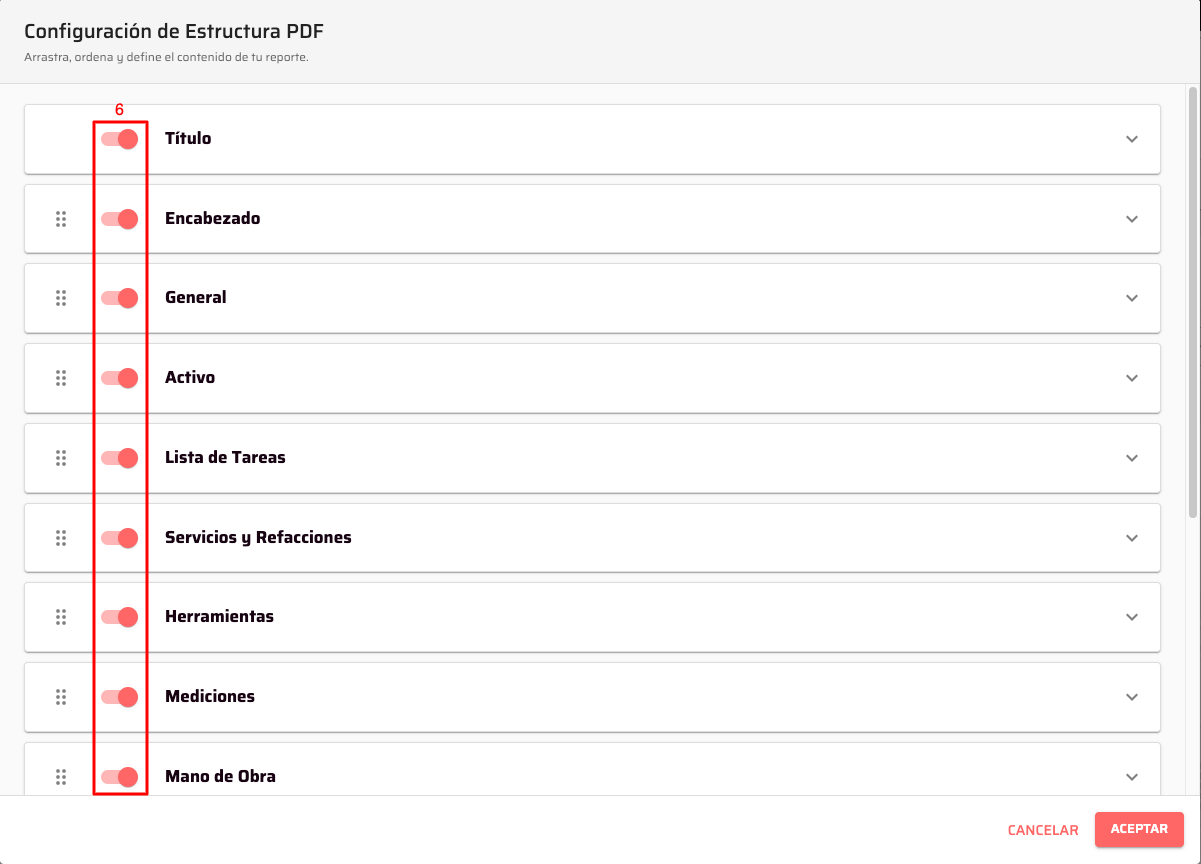
Task: Toggle off the Herramientas section
Action: tap(120, 617)
